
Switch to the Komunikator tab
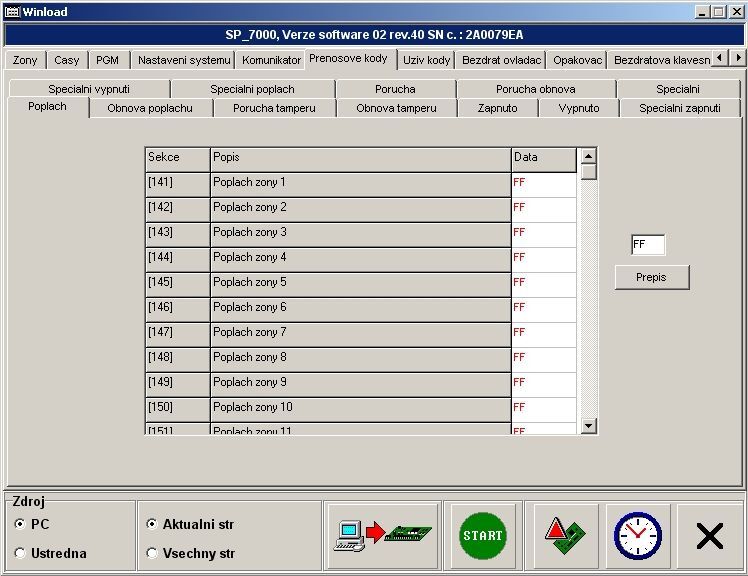point(271,60)
